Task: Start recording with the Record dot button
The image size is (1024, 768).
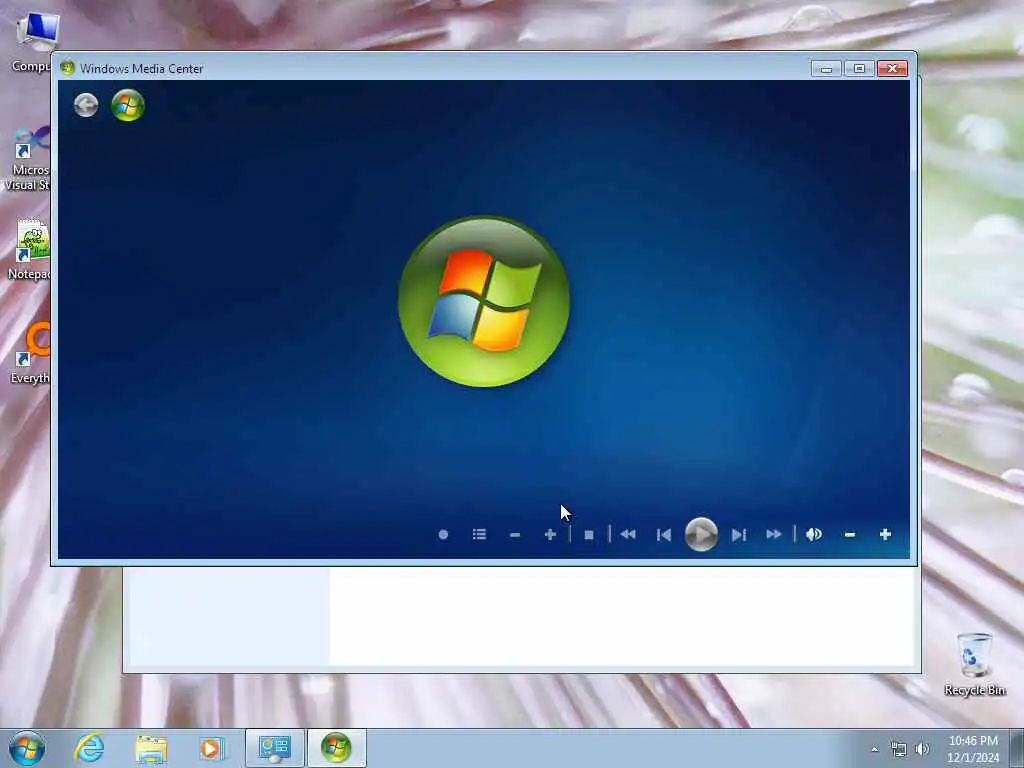Action: pos(443,534)
